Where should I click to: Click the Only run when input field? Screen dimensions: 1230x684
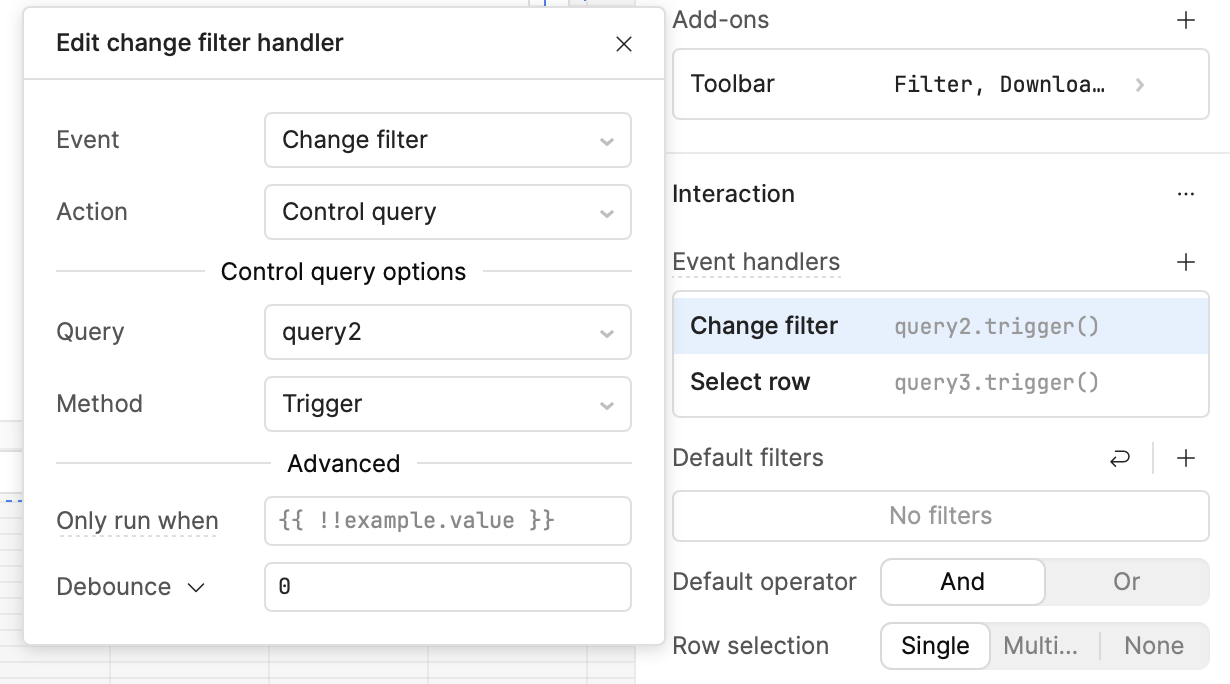pyautogui.click(x=447, y=521)
